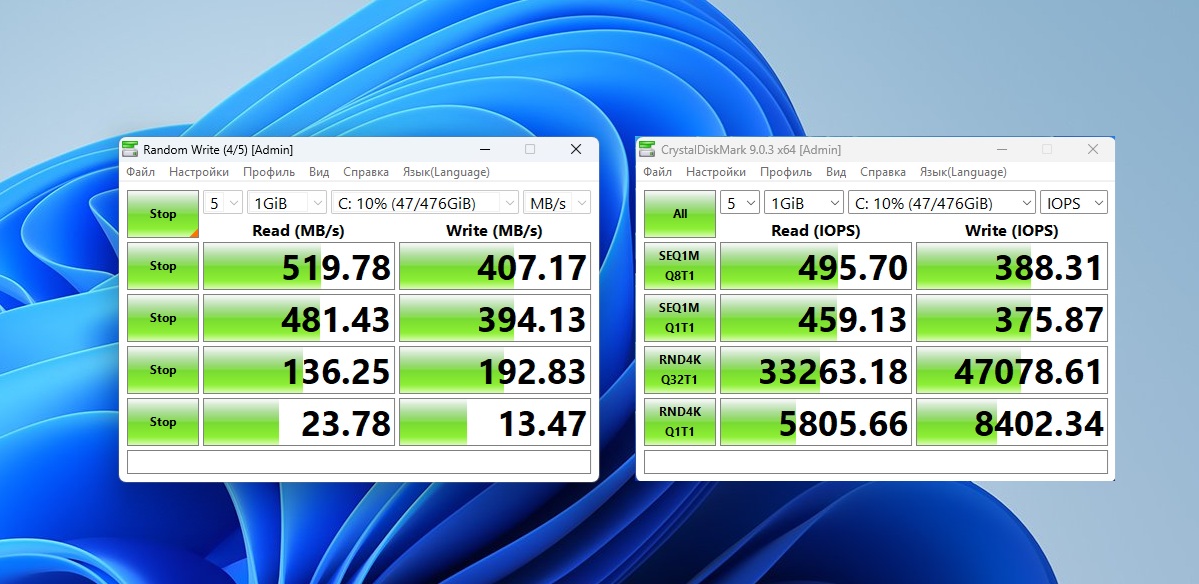Open test count dropdown in CrystalDiskMark 9.0.3 window
This screenshot has width=1199, height=584.
(x=740, y=203)
